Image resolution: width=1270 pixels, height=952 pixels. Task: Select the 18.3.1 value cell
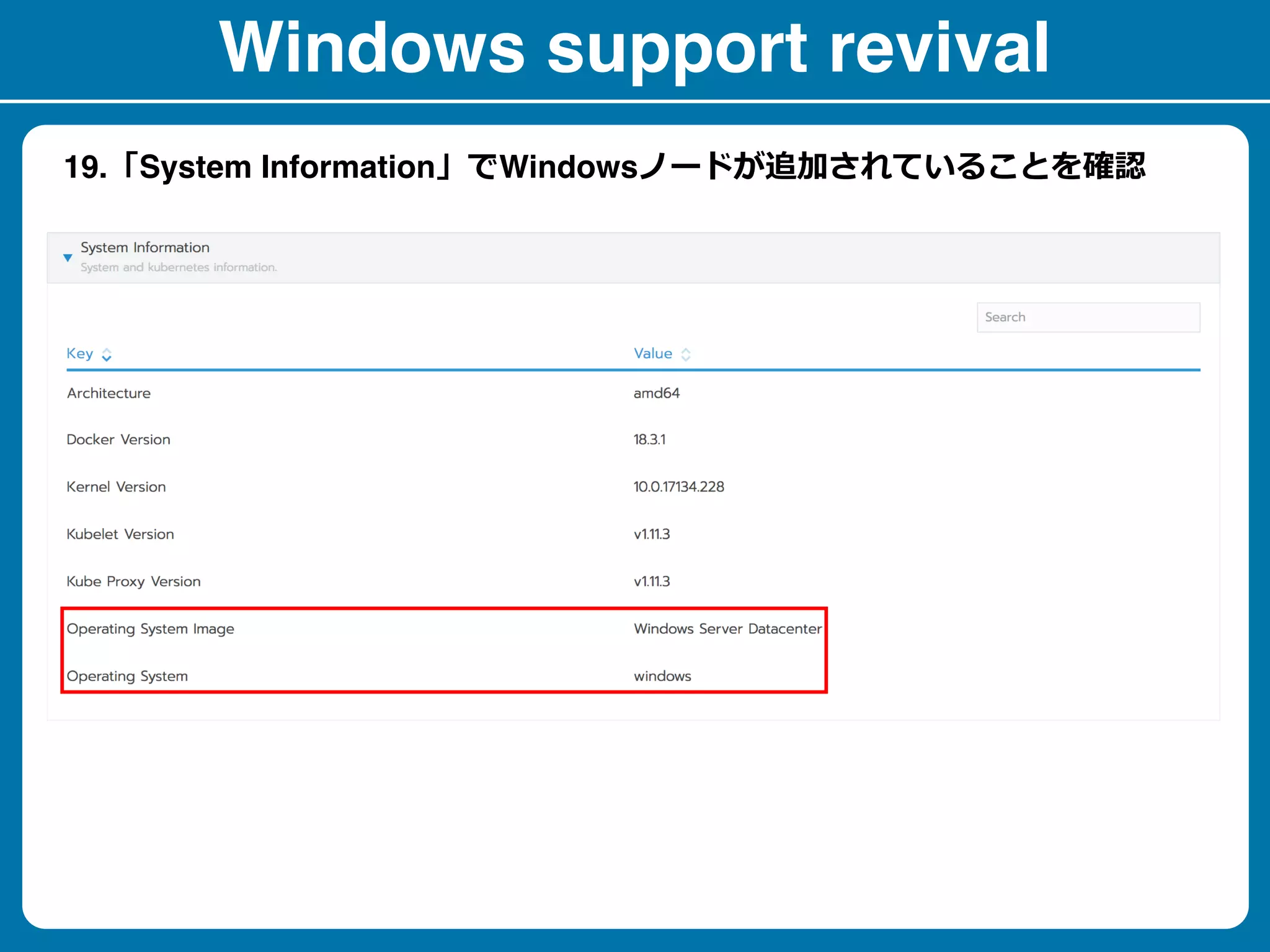coord(649,439)
